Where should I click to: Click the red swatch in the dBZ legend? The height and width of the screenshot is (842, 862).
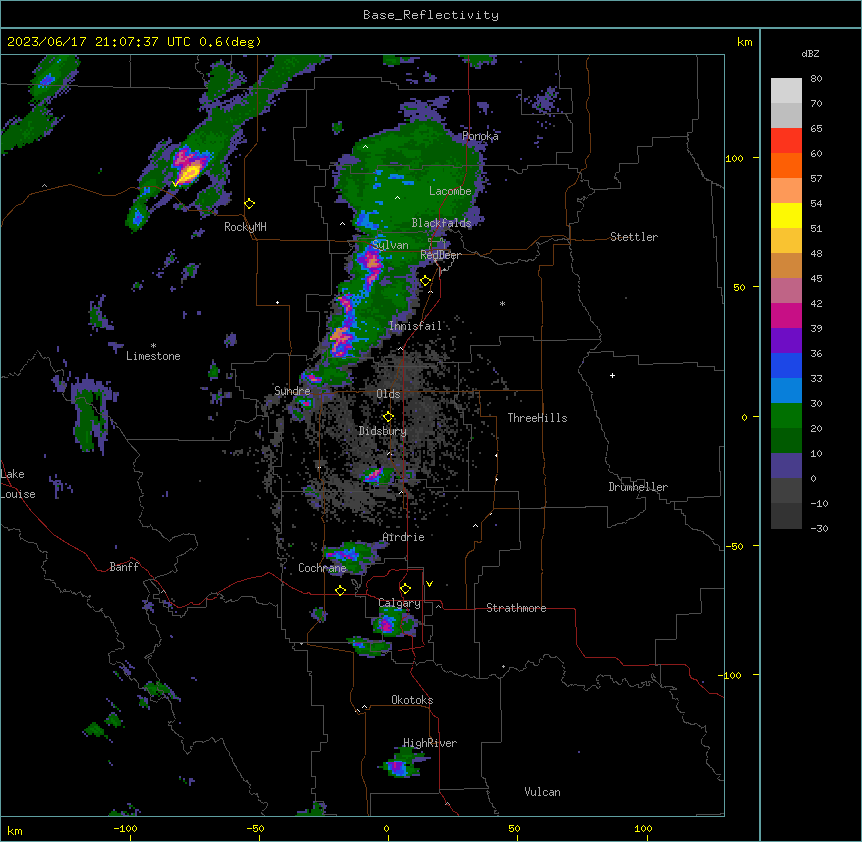(786, 140)
